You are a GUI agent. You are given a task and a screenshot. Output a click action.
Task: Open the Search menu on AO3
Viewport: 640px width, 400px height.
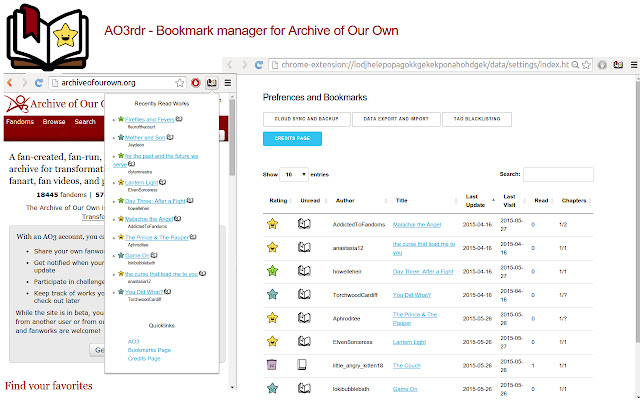[85, 122]
